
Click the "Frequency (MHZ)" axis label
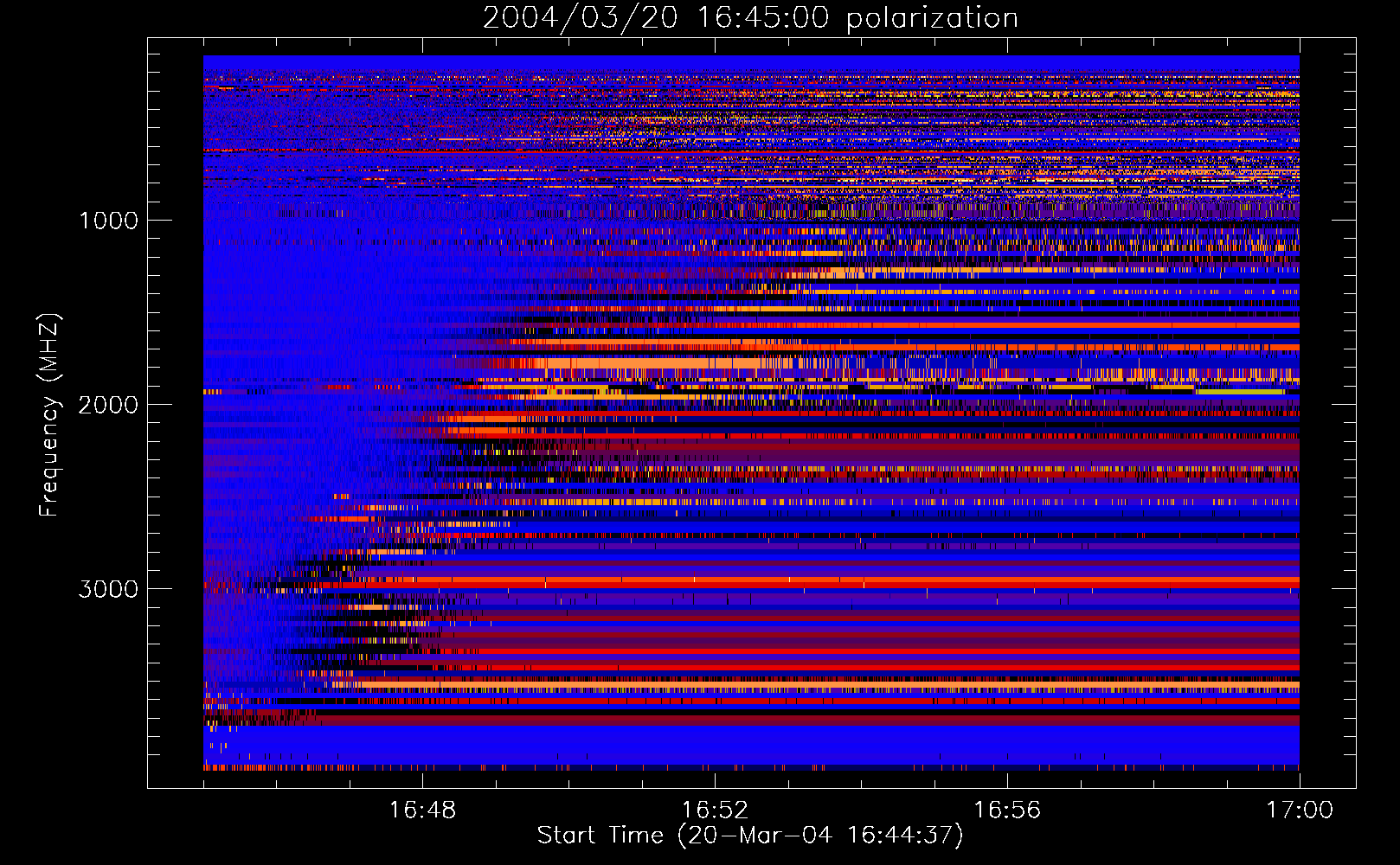(49, 415)
